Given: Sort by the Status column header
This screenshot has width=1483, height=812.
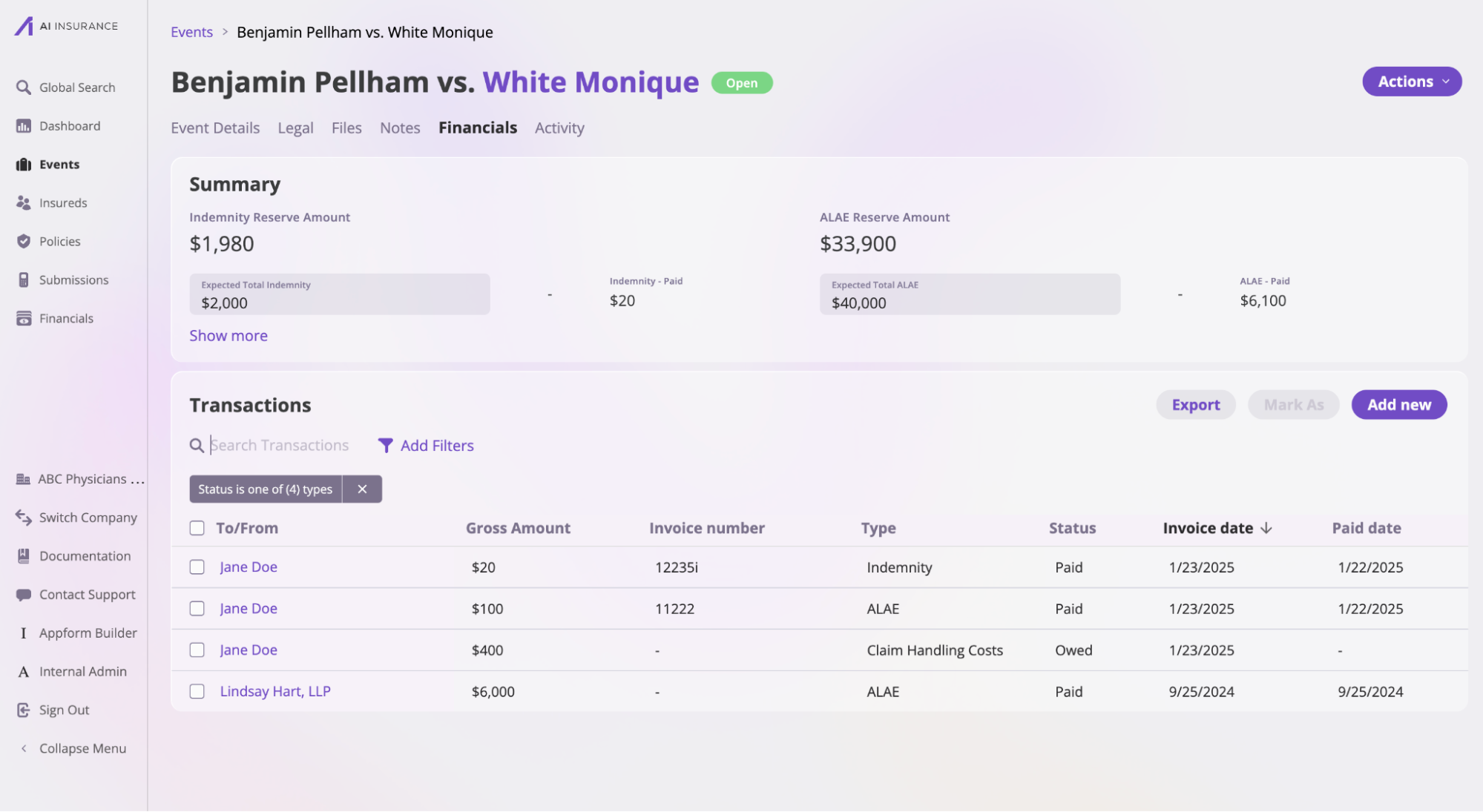Looking at the screenshot, I should [x=1072, y=528].
